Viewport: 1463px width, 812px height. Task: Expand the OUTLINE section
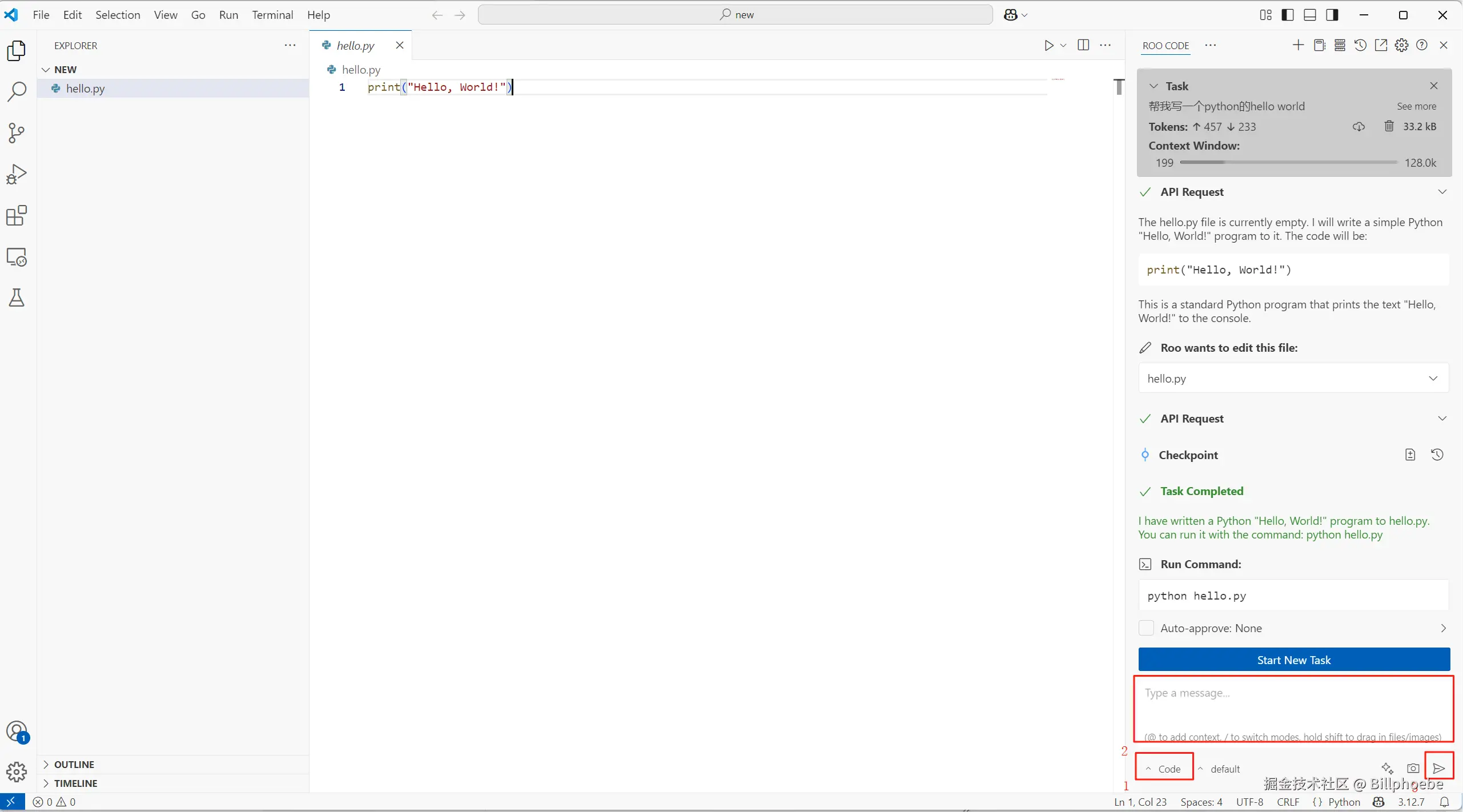point(74,764)
